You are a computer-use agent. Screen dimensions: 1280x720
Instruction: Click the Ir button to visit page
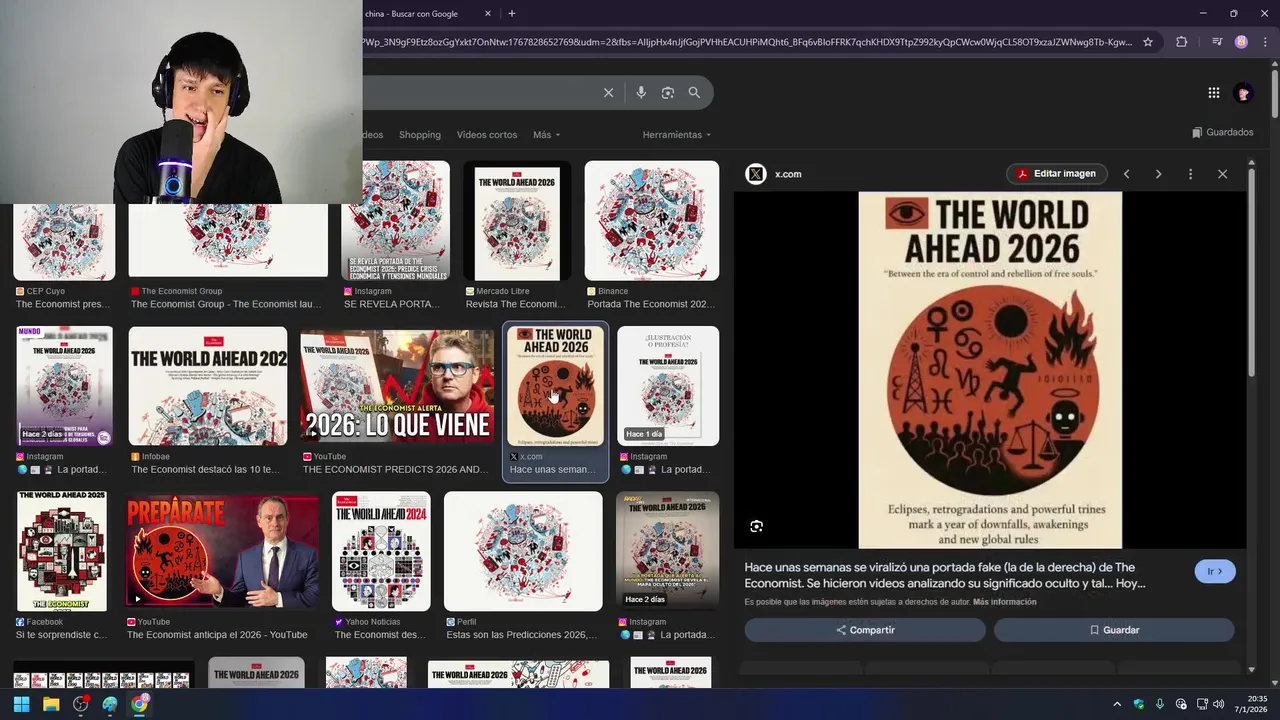[1215, 571]
